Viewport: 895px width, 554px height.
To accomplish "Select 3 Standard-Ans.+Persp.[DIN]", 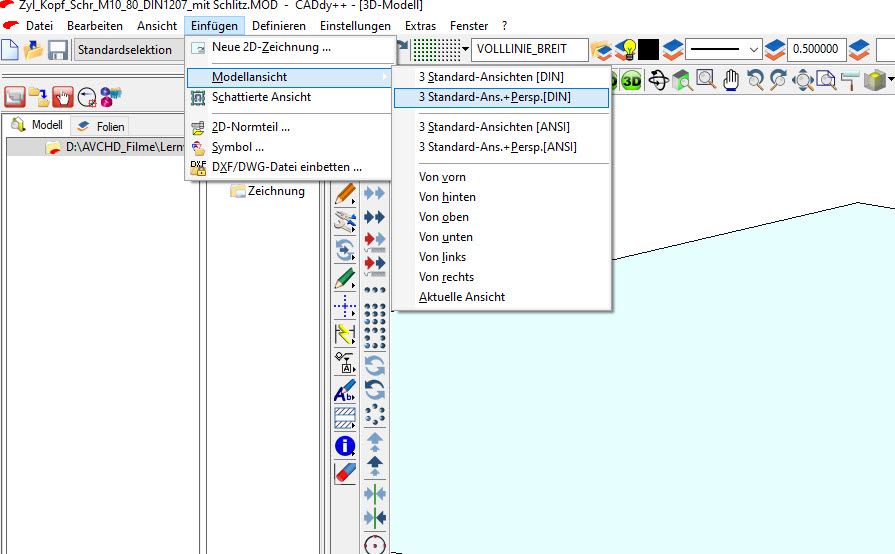I will [502, 98].
